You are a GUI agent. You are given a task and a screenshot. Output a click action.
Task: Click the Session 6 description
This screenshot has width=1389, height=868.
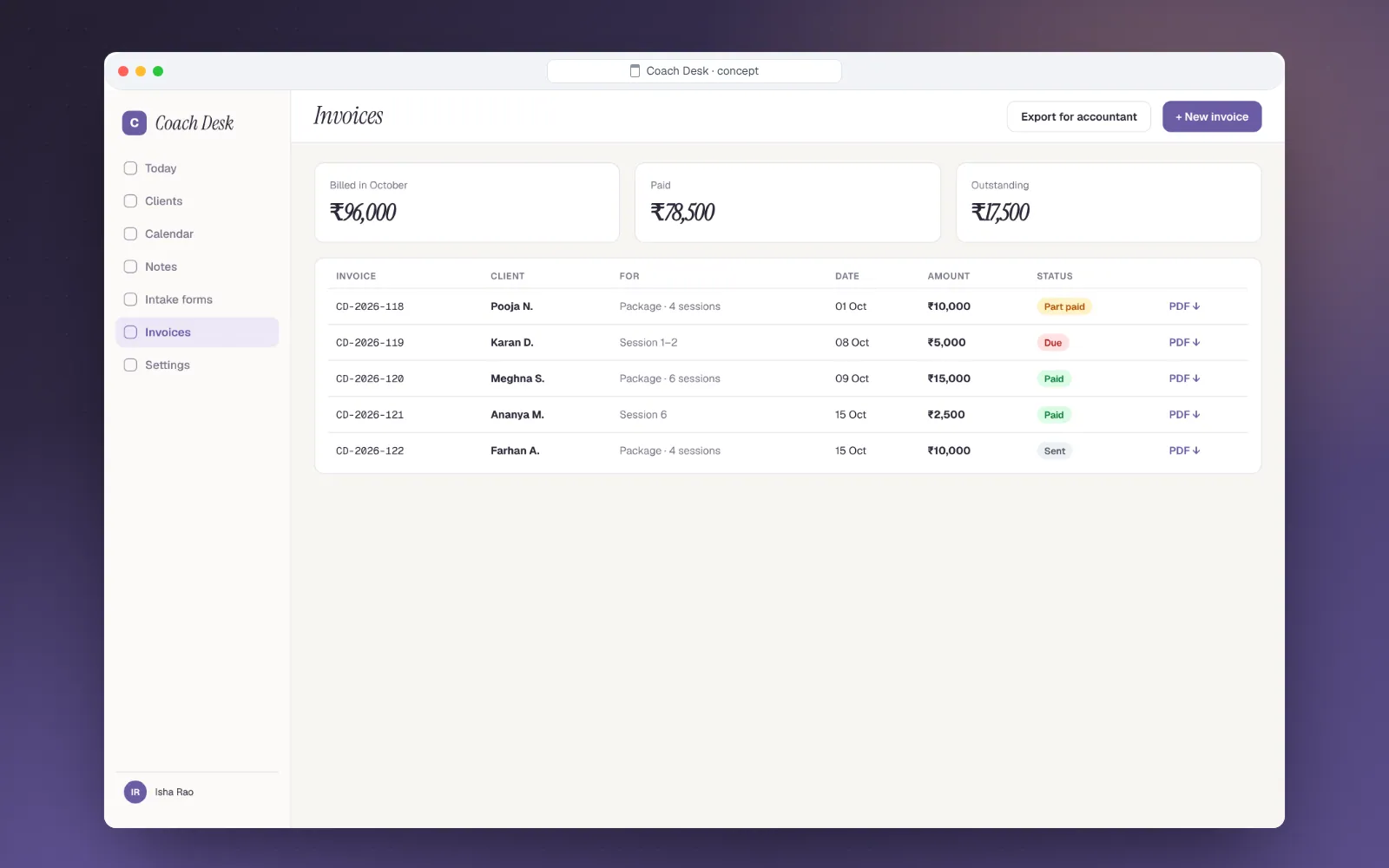(643, 415)
